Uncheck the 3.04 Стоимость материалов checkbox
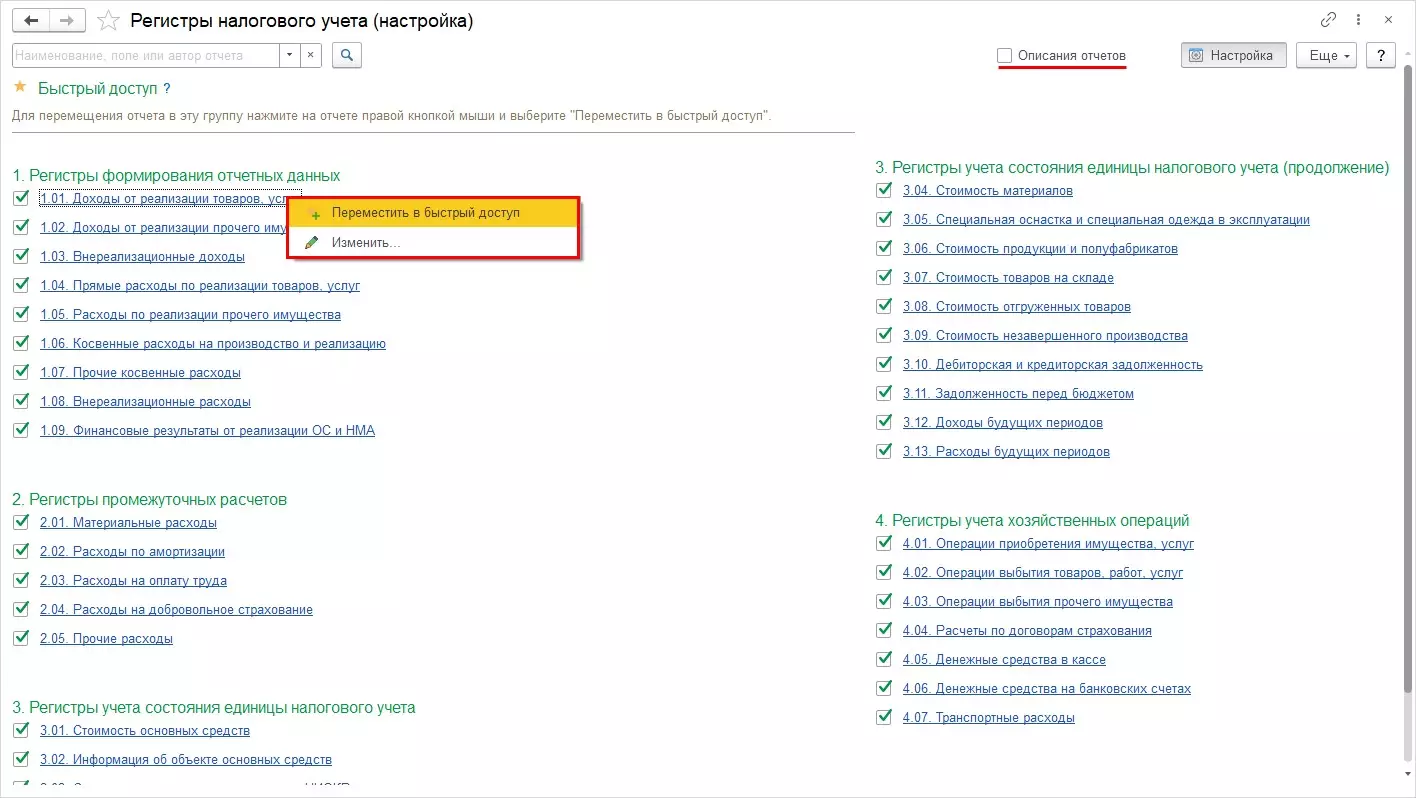 pos(884,190)
